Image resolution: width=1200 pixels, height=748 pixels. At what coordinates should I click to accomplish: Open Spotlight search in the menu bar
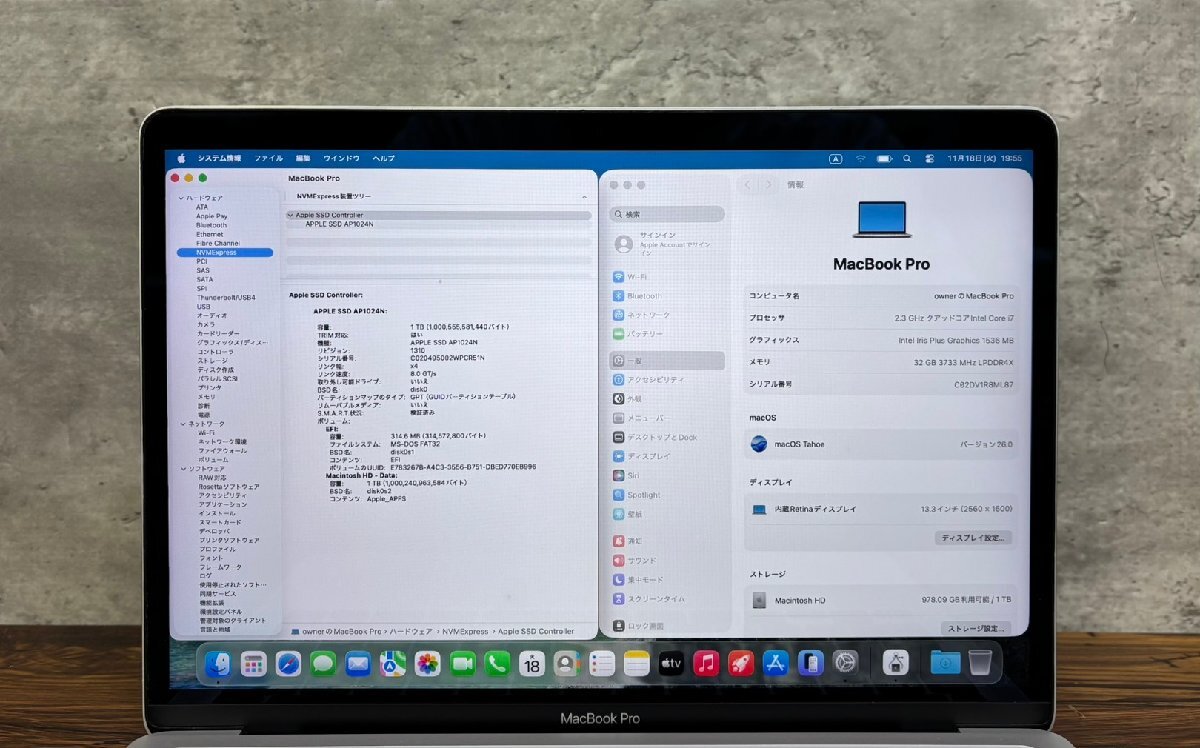[907, 158]
